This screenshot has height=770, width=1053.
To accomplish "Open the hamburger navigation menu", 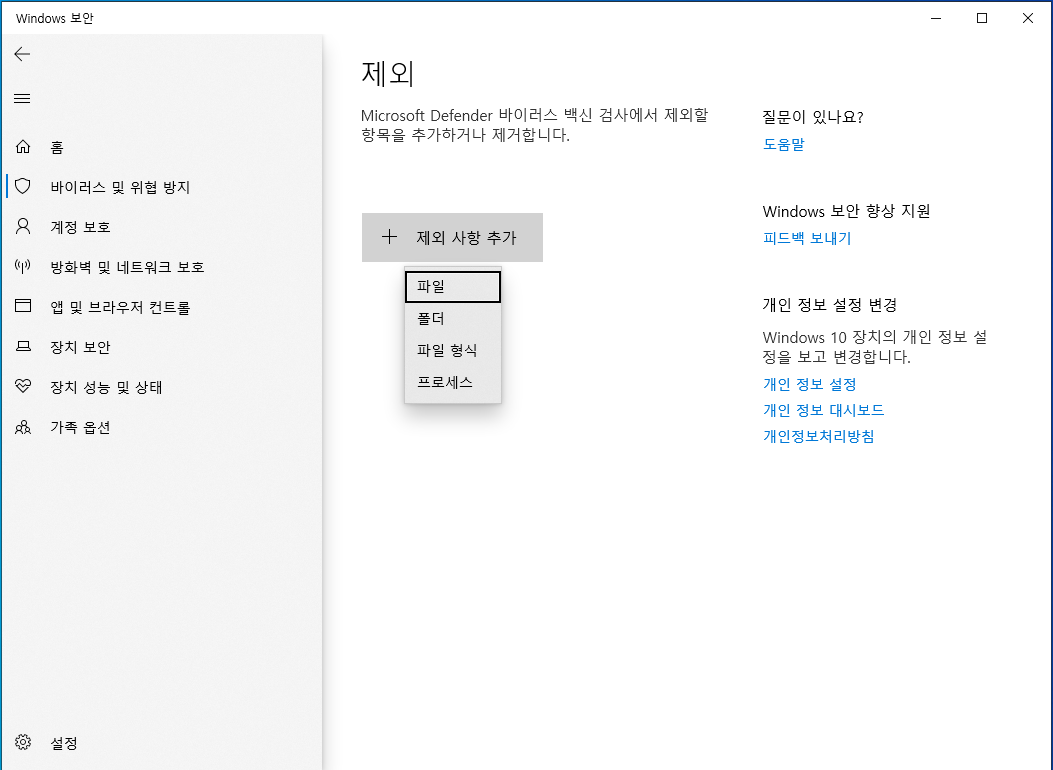I will point(22,99).
